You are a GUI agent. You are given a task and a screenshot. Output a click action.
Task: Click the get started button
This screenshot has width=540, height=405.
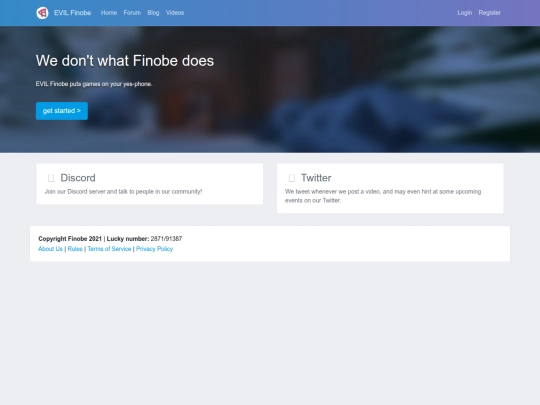pos(62,111)
